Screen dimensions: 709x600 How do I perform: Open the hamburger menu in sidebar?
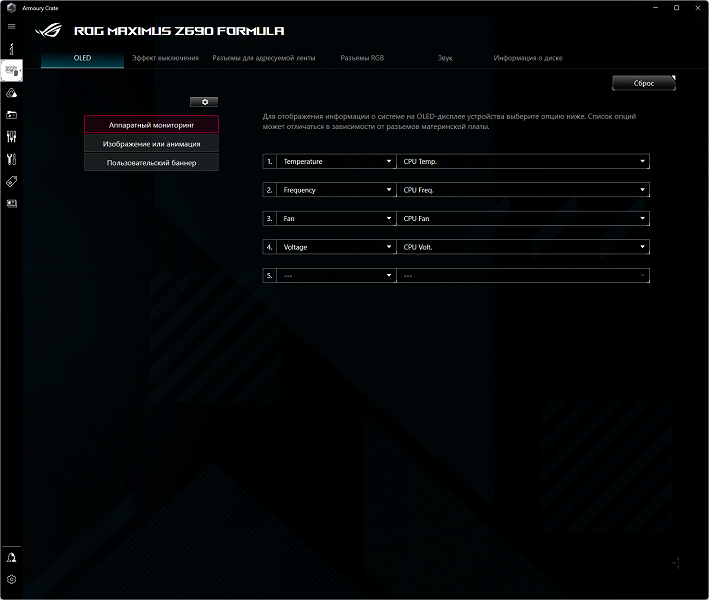pos(11,27)
